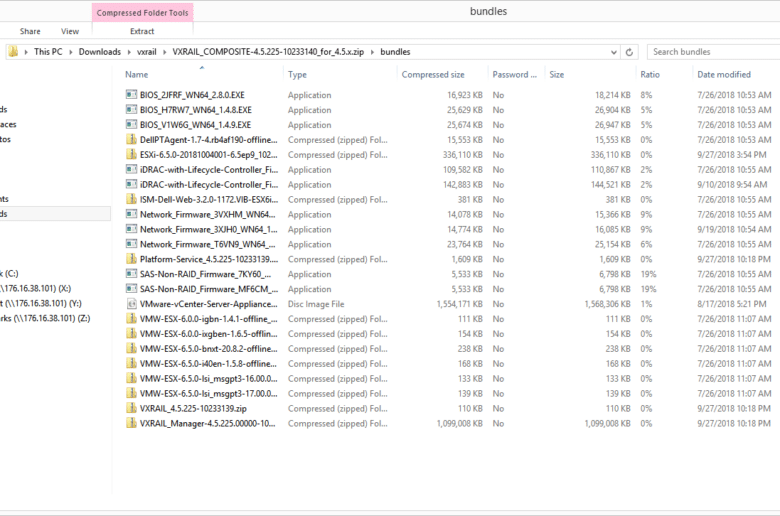
Task: Click the BIOS_V1W6G_WN64_1.4.9.EXE file icon
Action: (131, 124)
